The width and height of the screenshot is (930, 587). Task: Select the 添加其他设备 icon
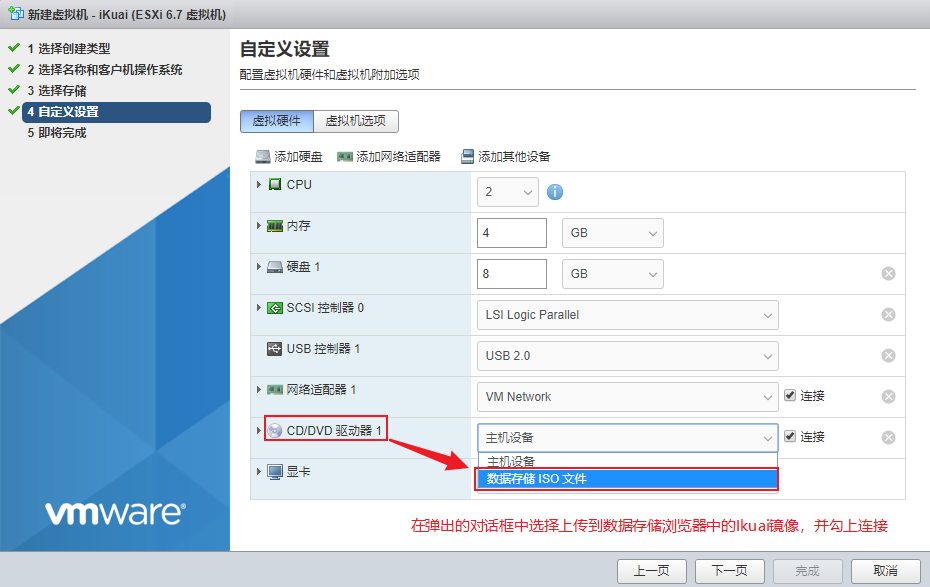(x=466, y=156)
